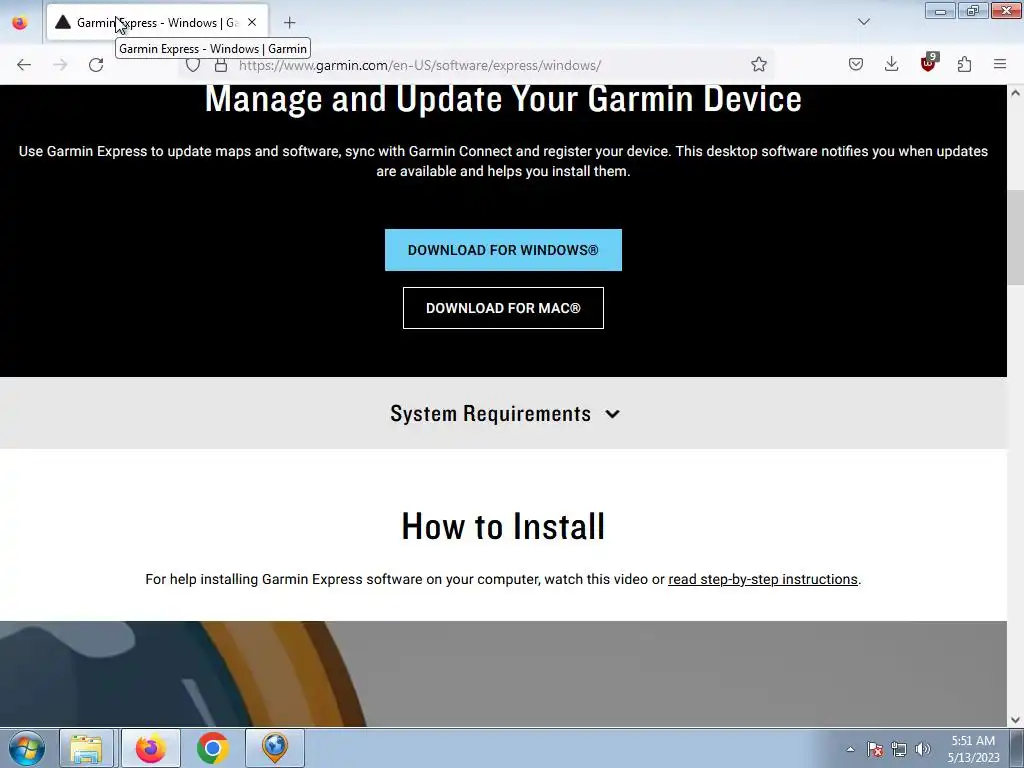Viewport: 1024px width, 768px height.
Task: Open the tracking protection shield icon
Action: point(193,65)
